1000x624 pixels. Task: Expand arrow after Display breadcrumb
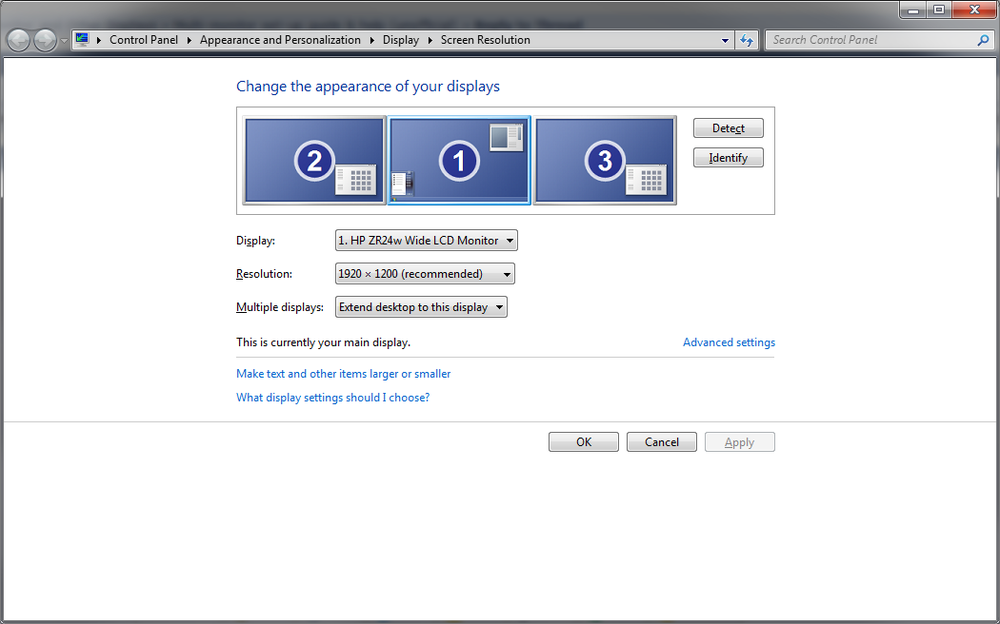click(430, 40)
